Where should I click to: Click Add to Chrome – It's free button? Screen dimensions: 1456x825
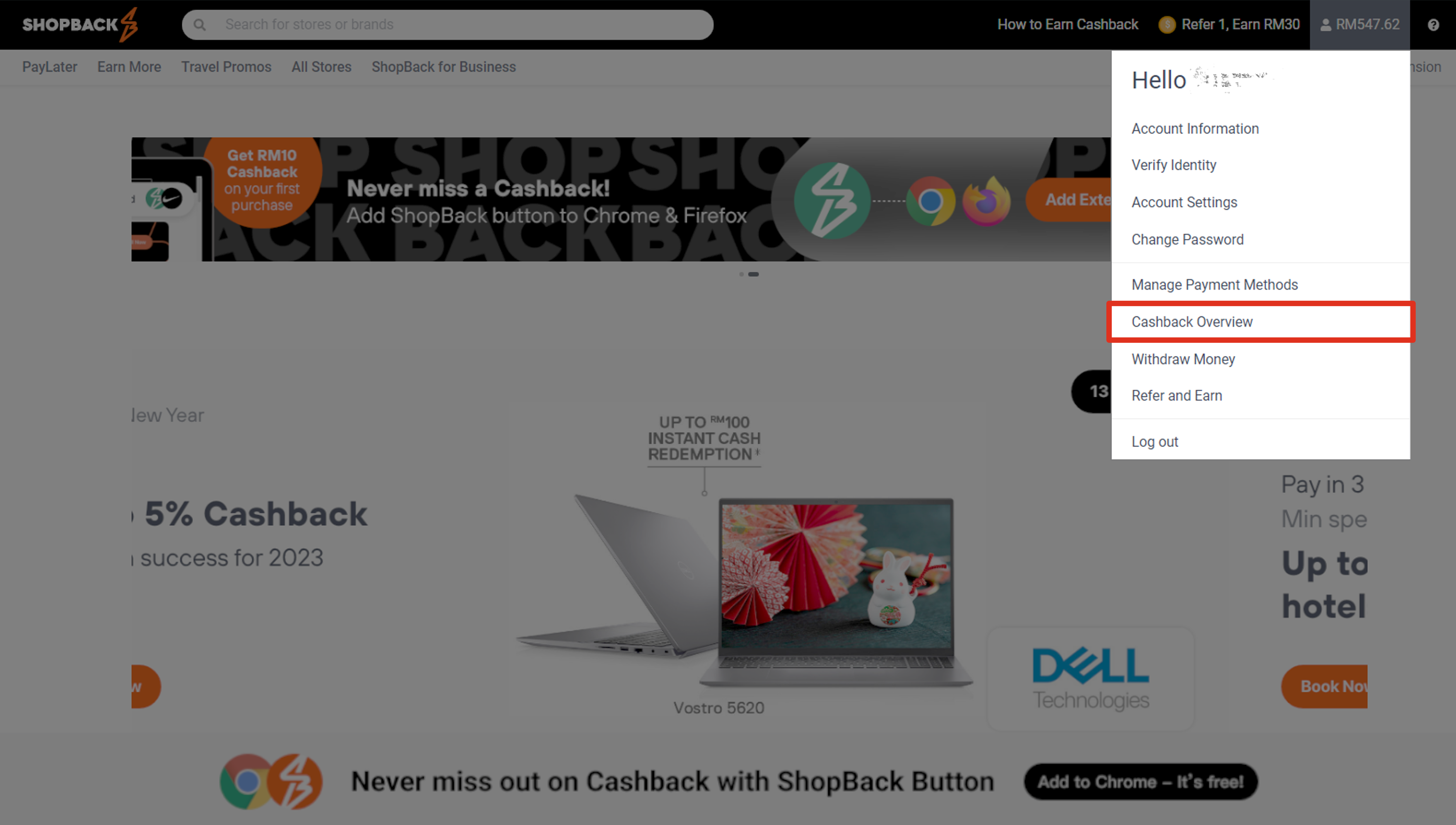pyautogui.click(x=1141, y=781)
